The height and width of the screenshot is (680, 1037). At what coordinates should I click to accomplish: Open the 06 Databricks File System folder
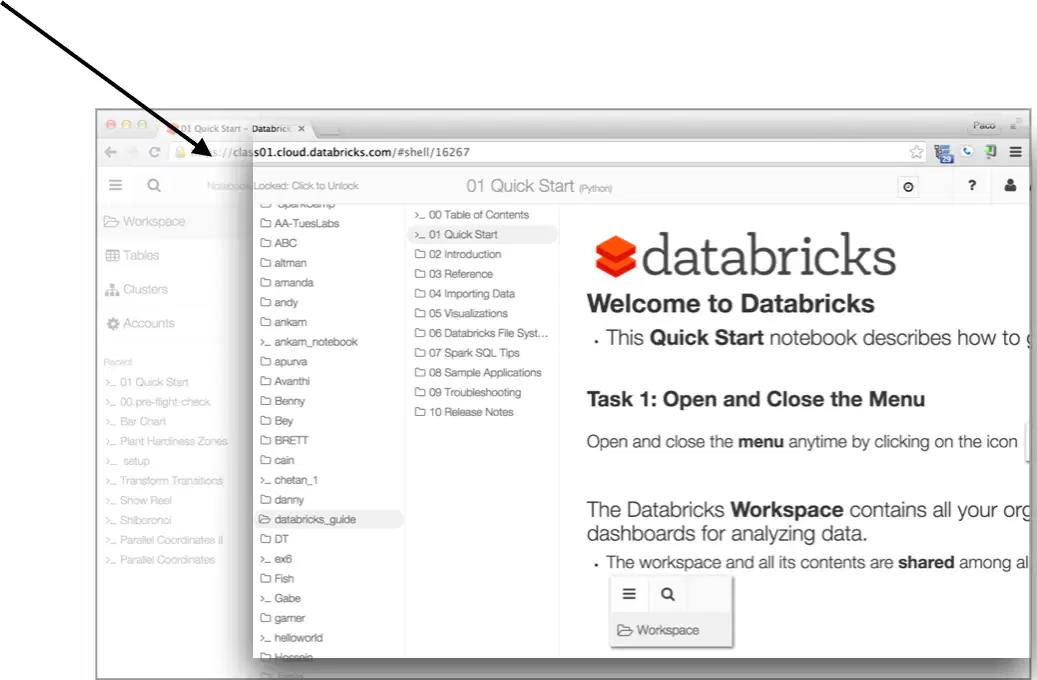click(x=481, y=333)
